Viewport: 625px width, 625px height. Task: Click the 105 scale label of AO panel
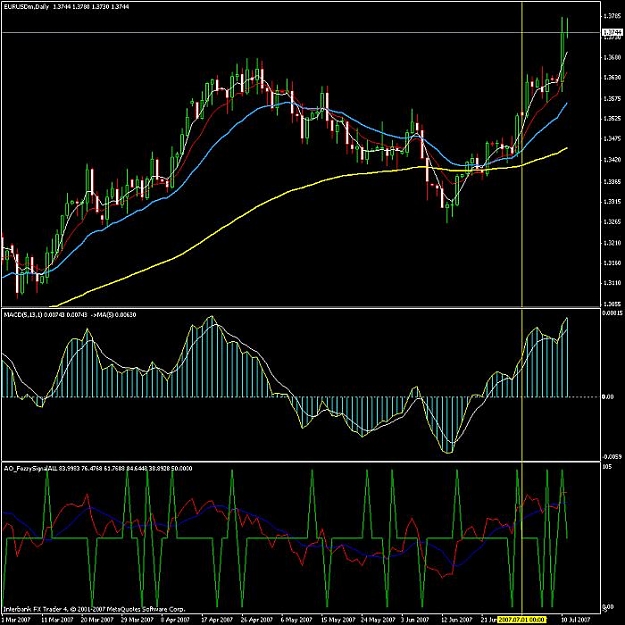point(607,468)
